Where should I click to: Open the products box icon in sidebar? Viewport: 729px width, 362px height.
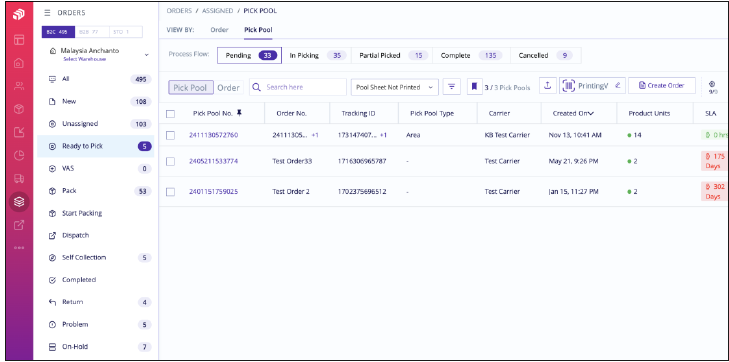click(19, 109)
